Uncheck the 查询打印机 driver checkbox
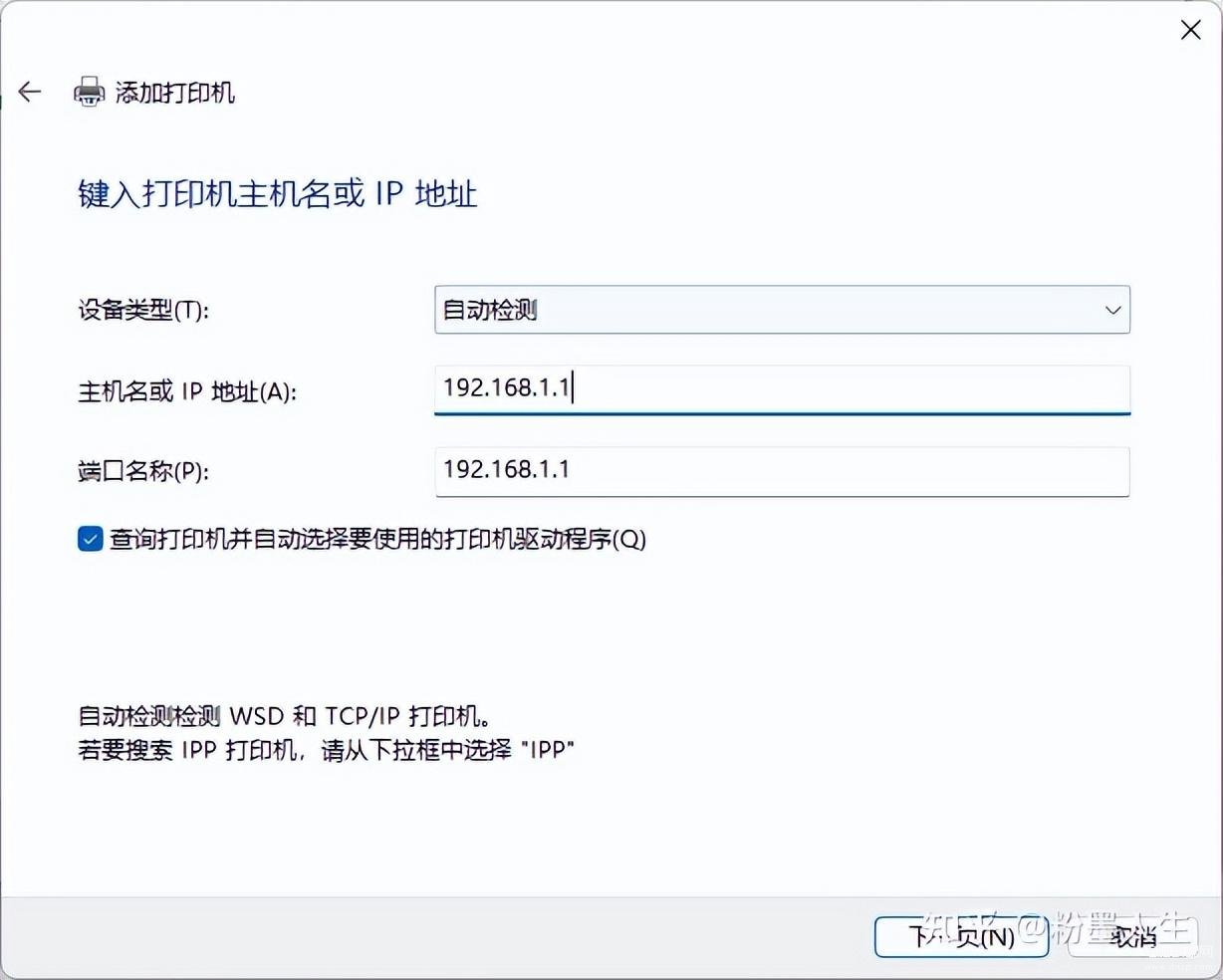Image resolution: width=1223 pixels, height=980 pixels. [90, 539]
